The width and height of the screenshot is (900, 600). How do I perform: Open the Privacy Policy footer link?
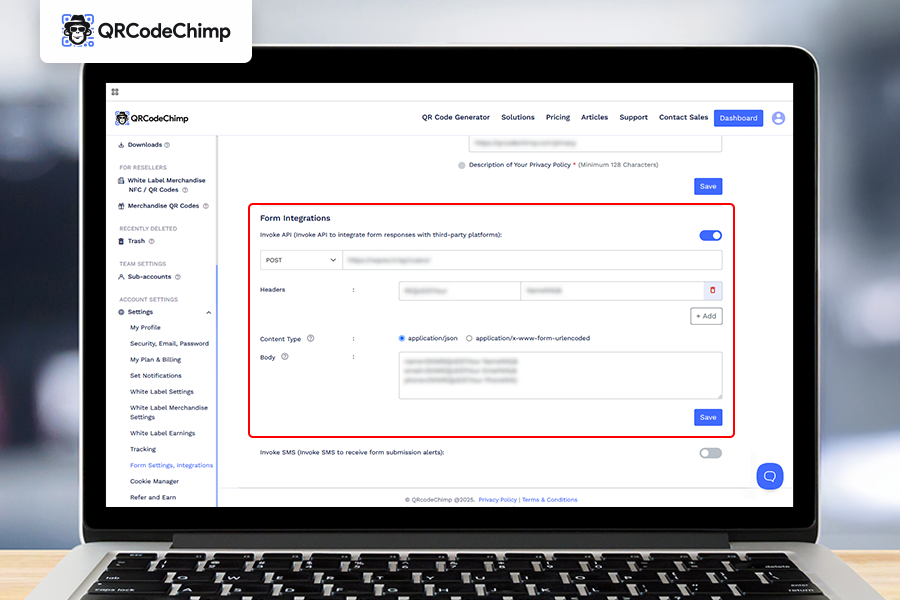pyautogui.click(x=498, y=499)
